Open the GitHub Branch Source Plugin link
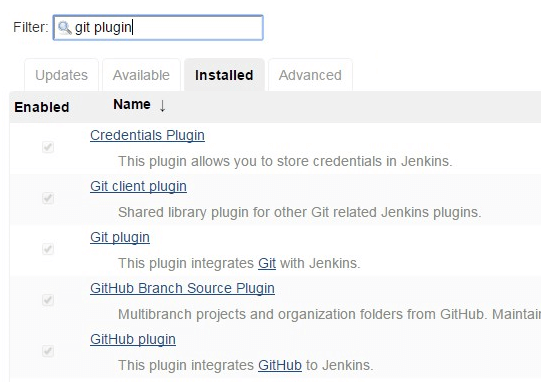 tap(182, 288)
